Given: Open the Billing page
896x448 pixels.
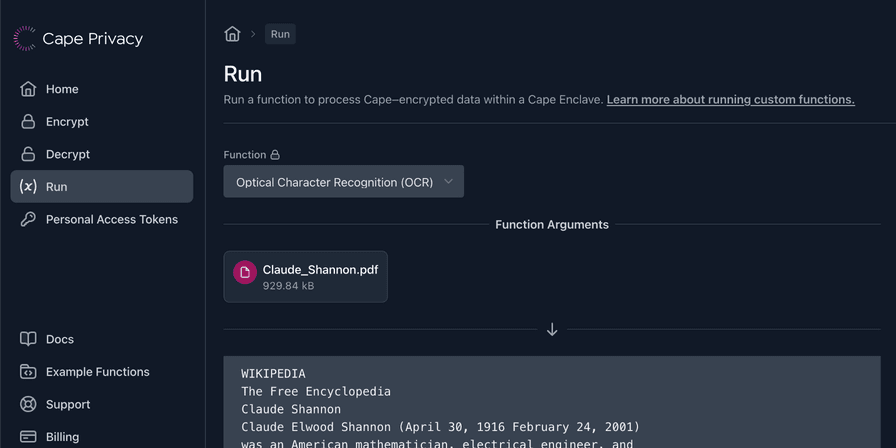Looking at the screenshot, I should [102, 437].
